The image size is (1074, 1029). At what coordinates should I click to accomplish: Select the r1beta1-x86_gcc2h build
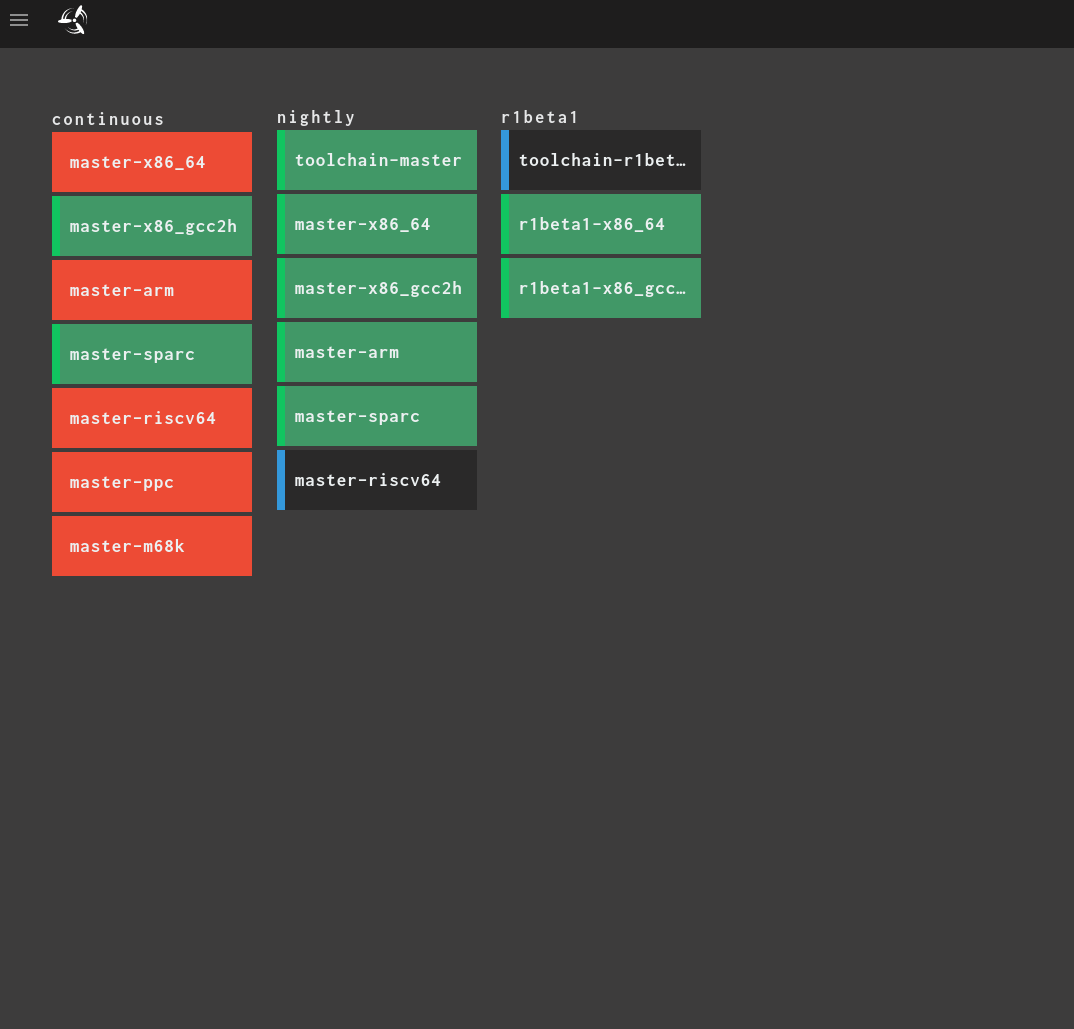click(600, 287)
